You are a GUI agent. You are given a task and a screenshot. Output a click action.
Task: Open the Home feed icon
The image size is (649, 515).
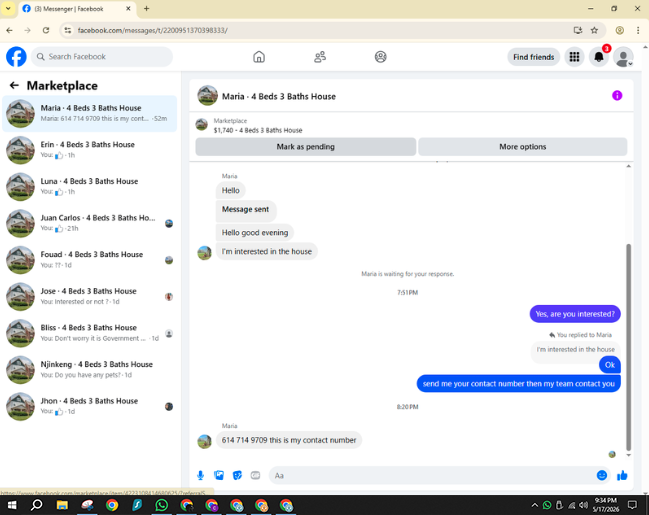[259, 57]
